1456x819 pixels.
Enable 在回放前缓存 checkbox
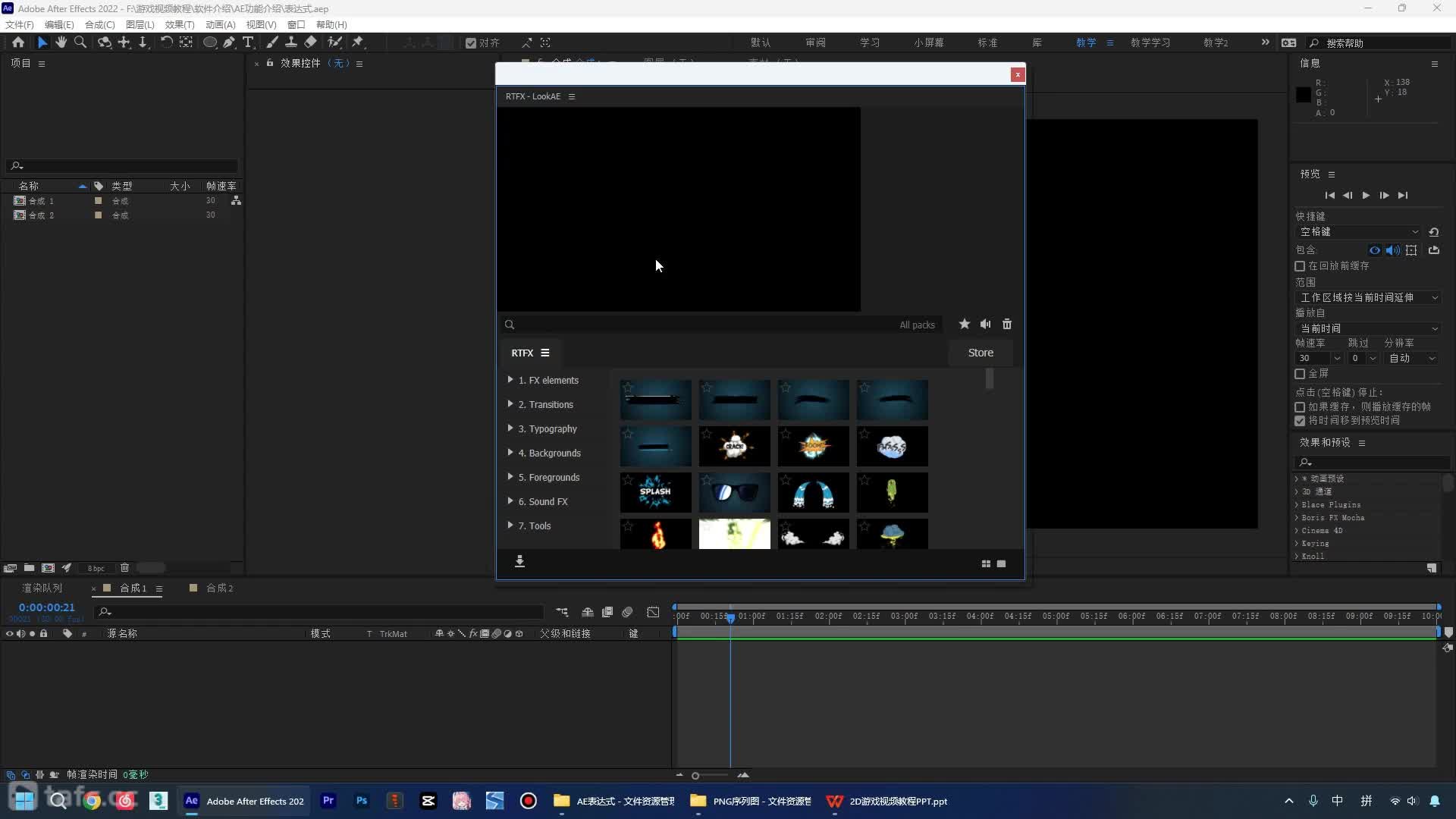[x=1300, y=266]
